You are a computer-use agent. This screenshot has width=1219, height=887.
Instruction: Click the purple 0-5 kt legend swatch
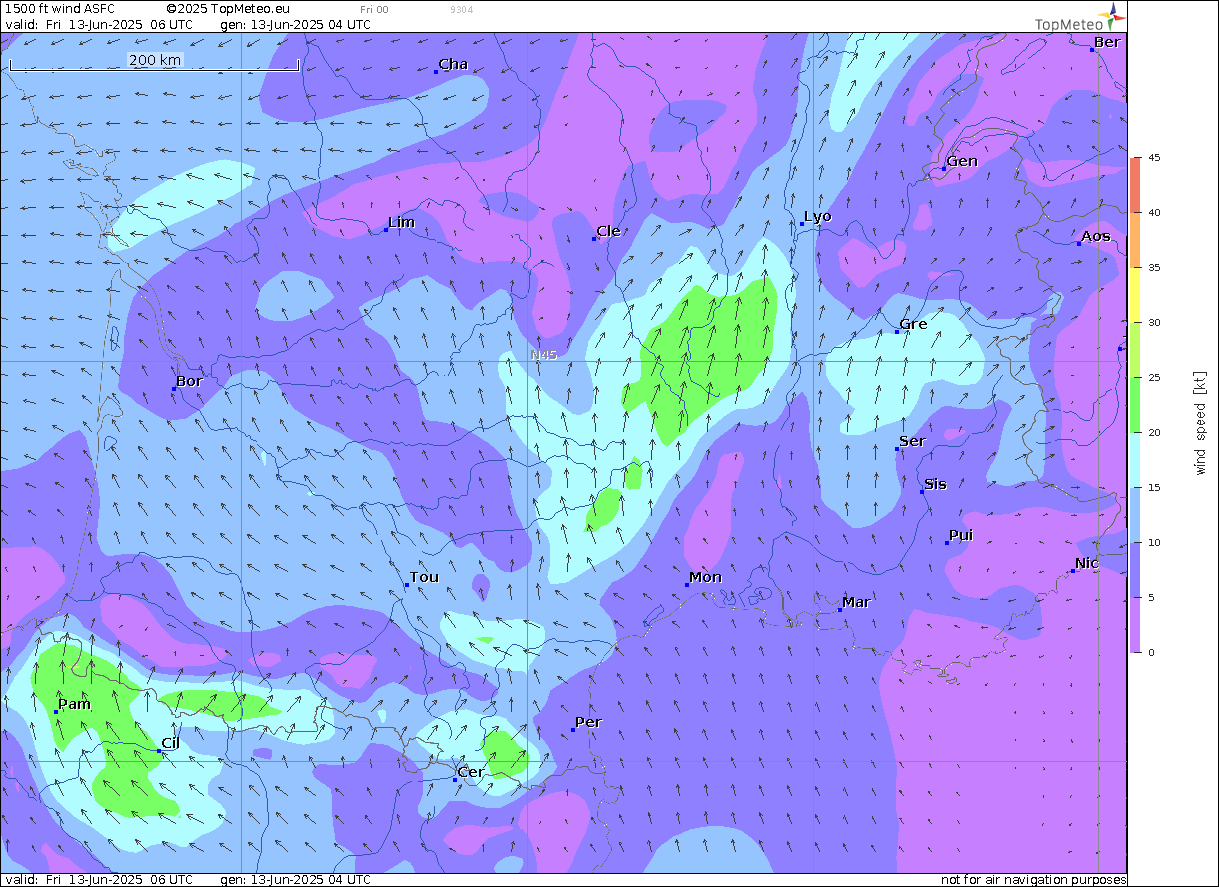(1135, 624)
